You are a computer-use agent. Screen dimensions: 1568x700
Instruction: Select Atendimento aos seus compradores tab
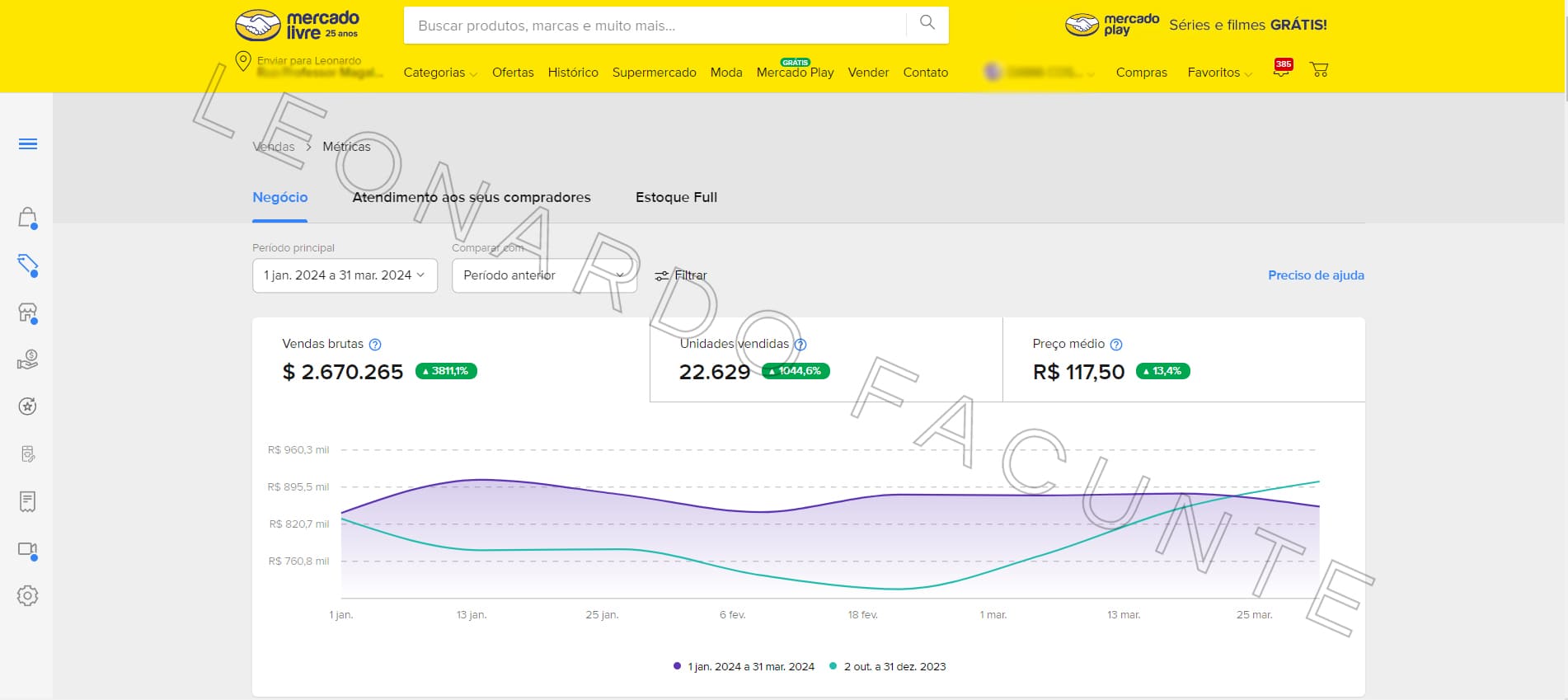tap(472, 197)
